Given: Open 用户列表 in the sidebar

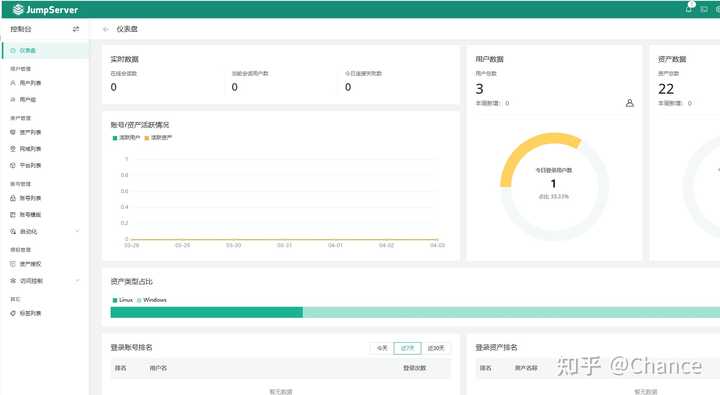Looking at the screenshot, I should (30, 83).
